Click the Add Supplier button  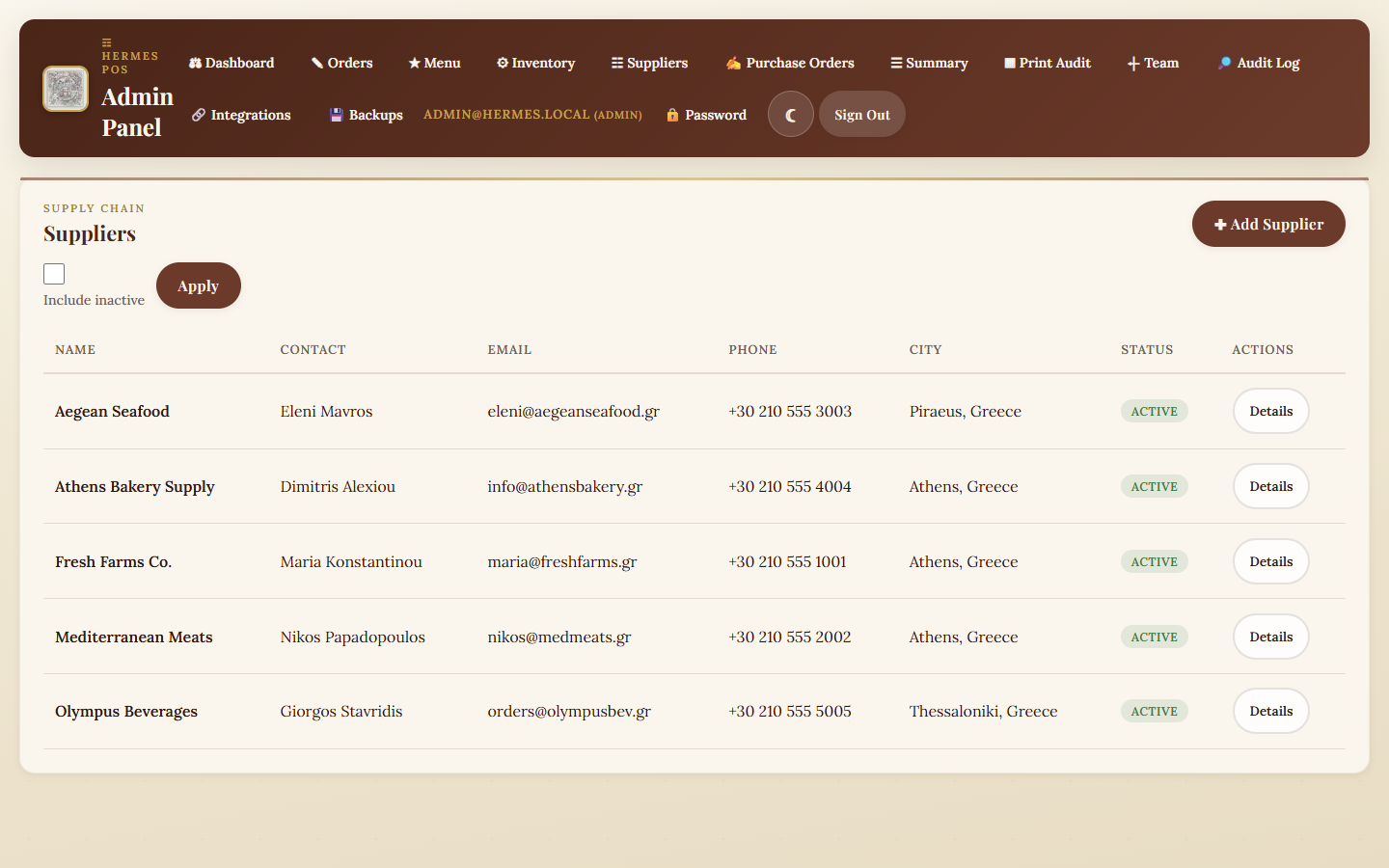pos(1268,224)
